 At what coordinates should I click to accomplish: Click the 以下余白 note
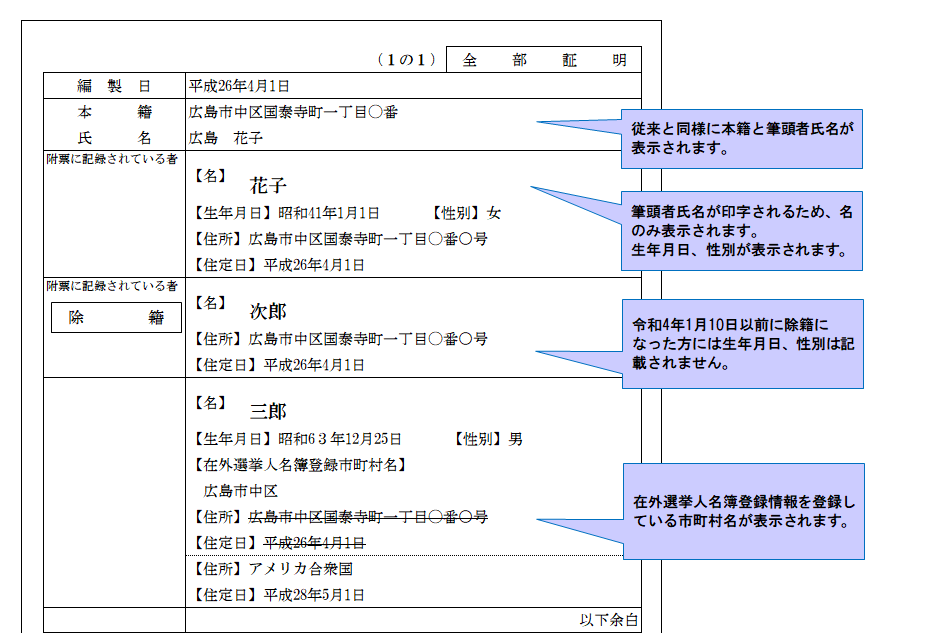[609, 621]
